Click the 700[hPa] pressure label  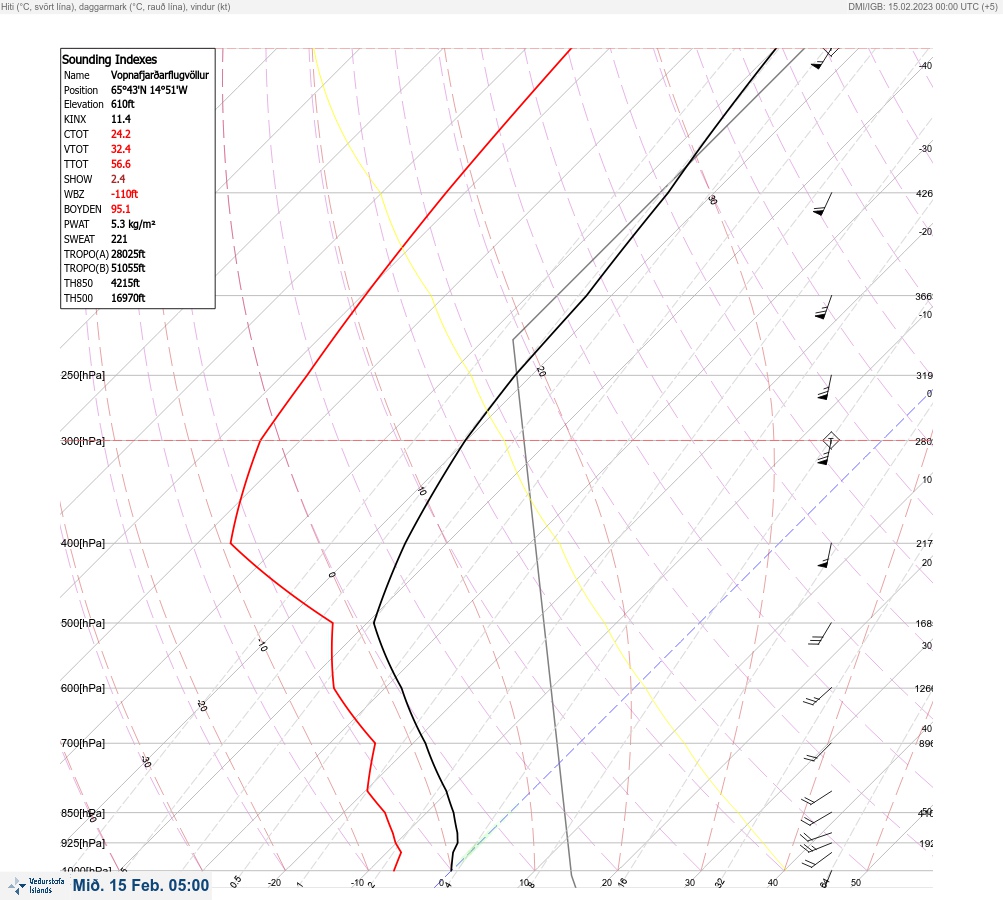coord(83,743)
